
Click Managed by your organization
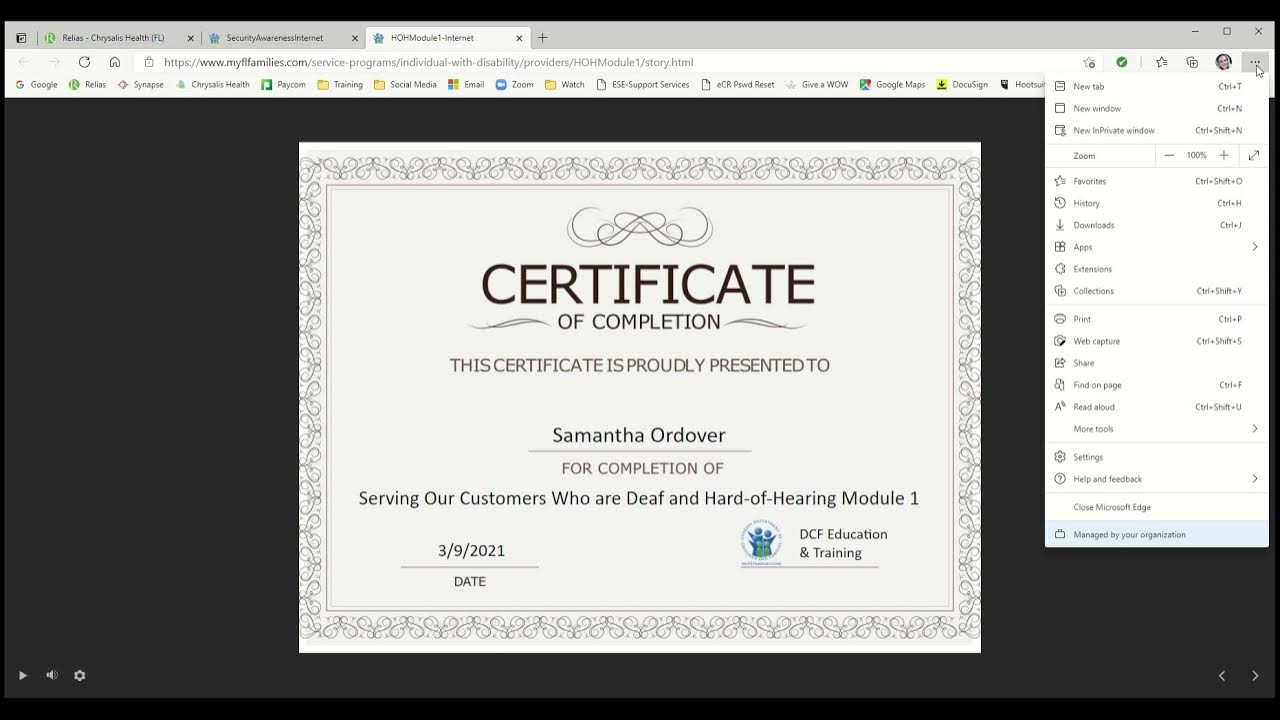point(1157,535)
